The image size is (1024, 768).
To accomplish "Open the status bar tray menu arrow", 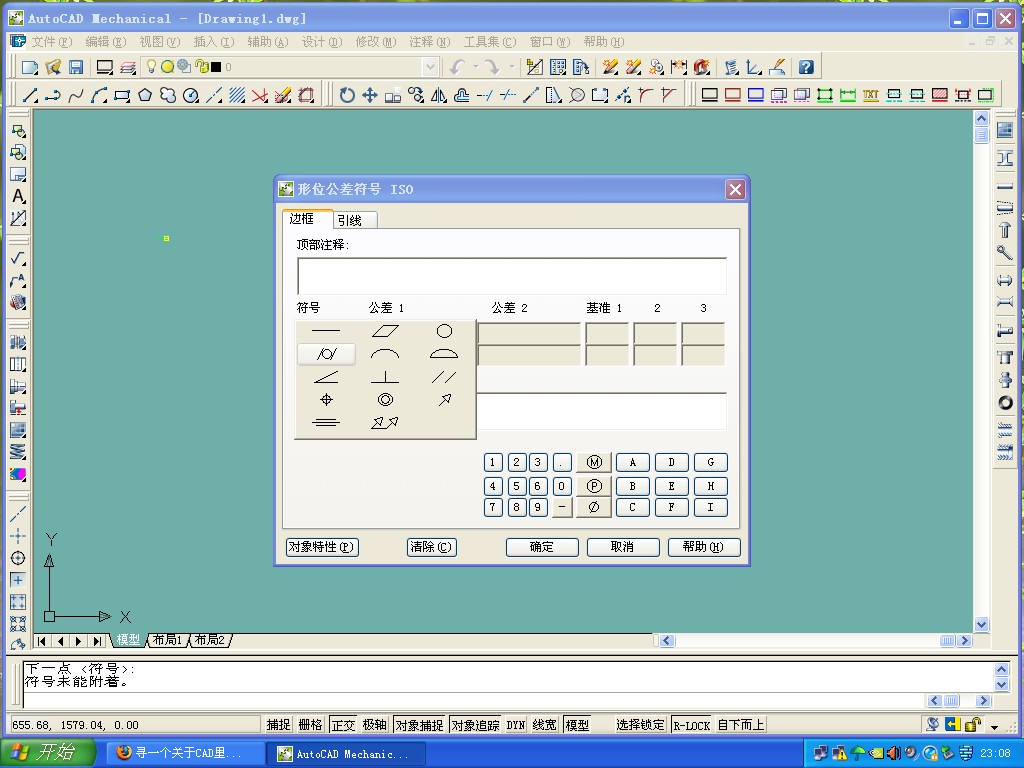I will pyautogui.click(x=994, y=727).
